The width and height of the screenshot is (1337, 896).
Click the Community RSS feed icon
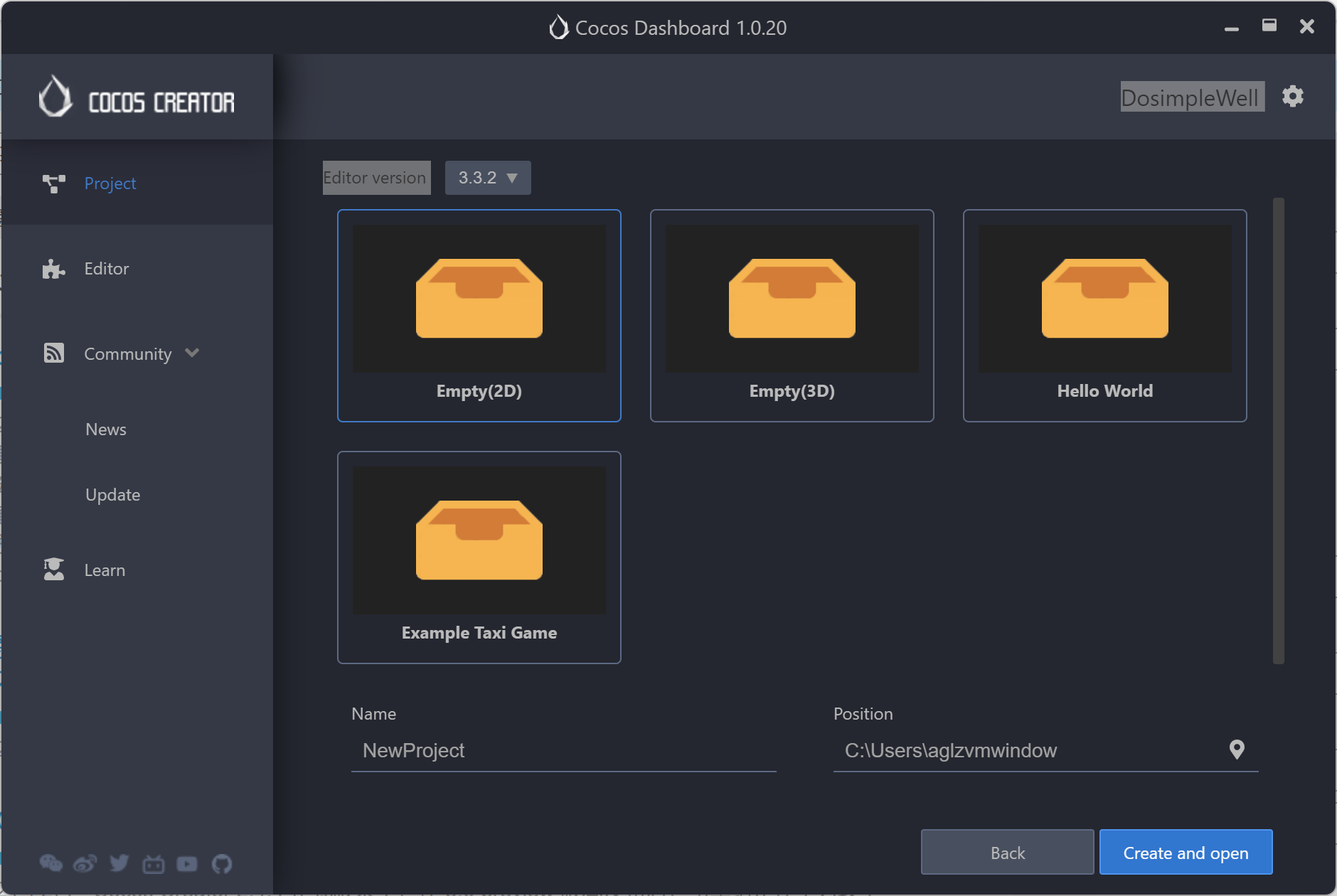[x=53, y=353]
